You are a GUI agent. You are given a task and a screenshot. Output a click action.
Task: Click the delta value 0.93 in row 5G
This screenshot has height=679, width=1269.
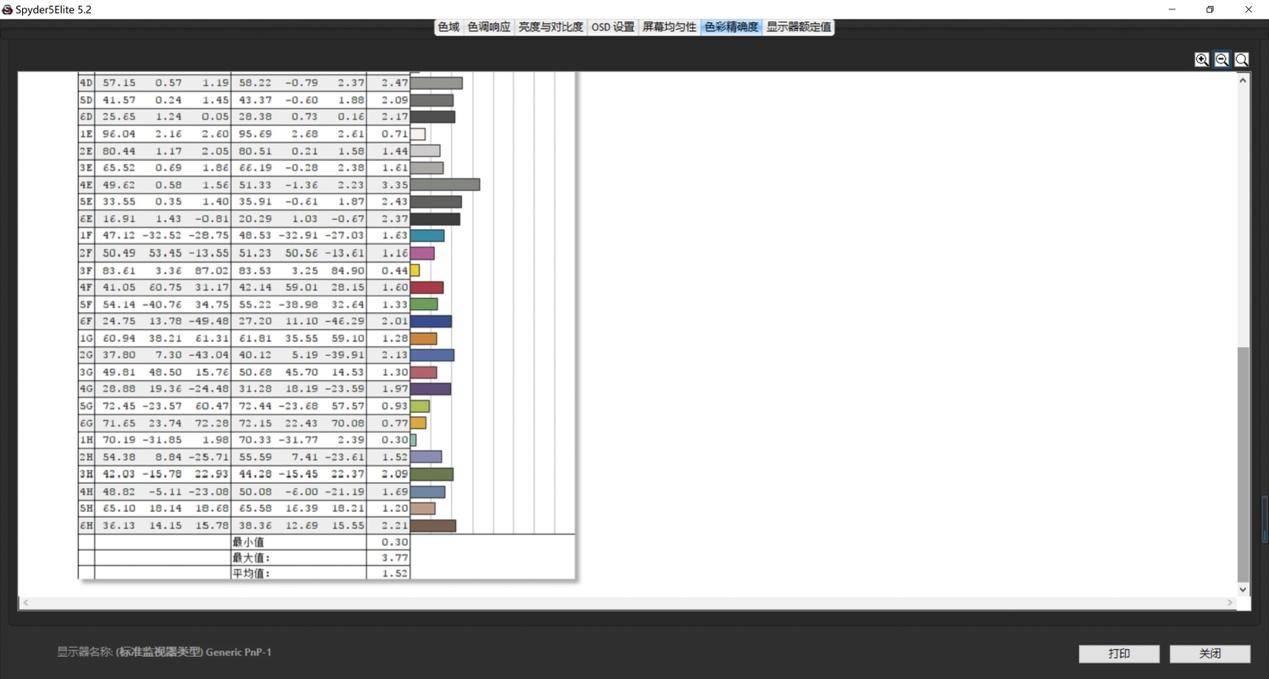(x=395, y=406)
